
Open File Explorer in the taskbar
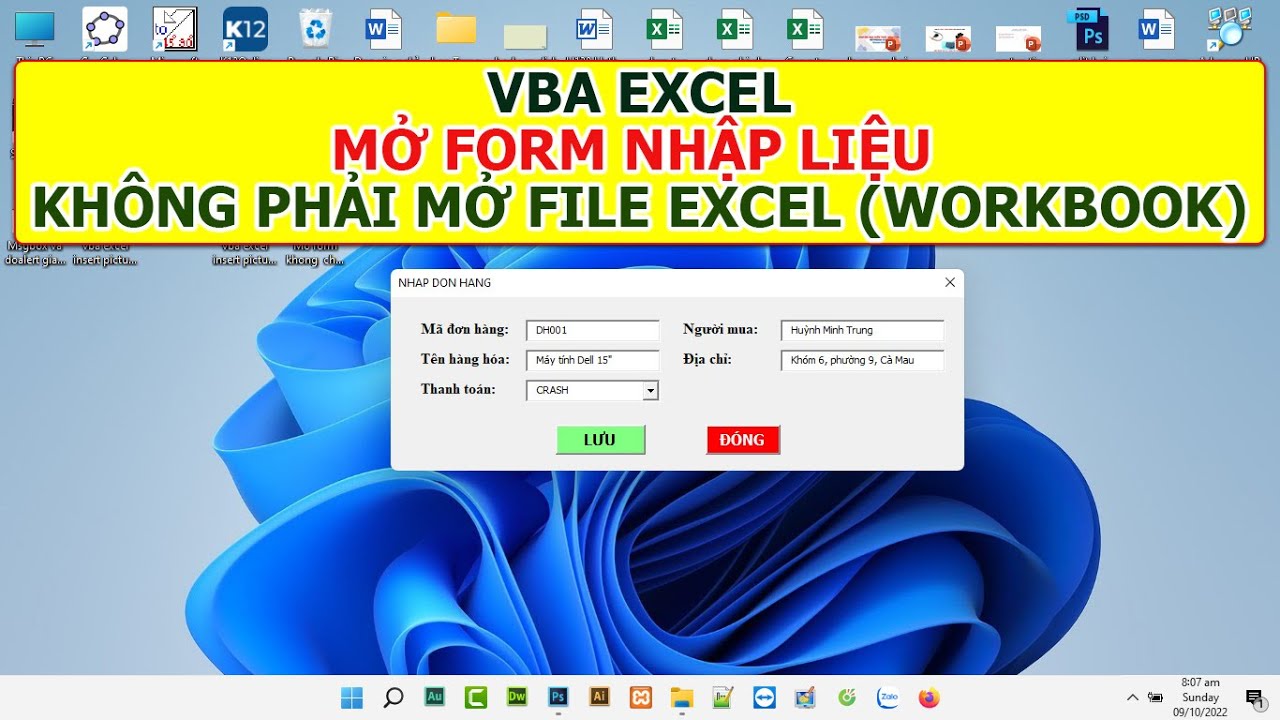point(681,697)
